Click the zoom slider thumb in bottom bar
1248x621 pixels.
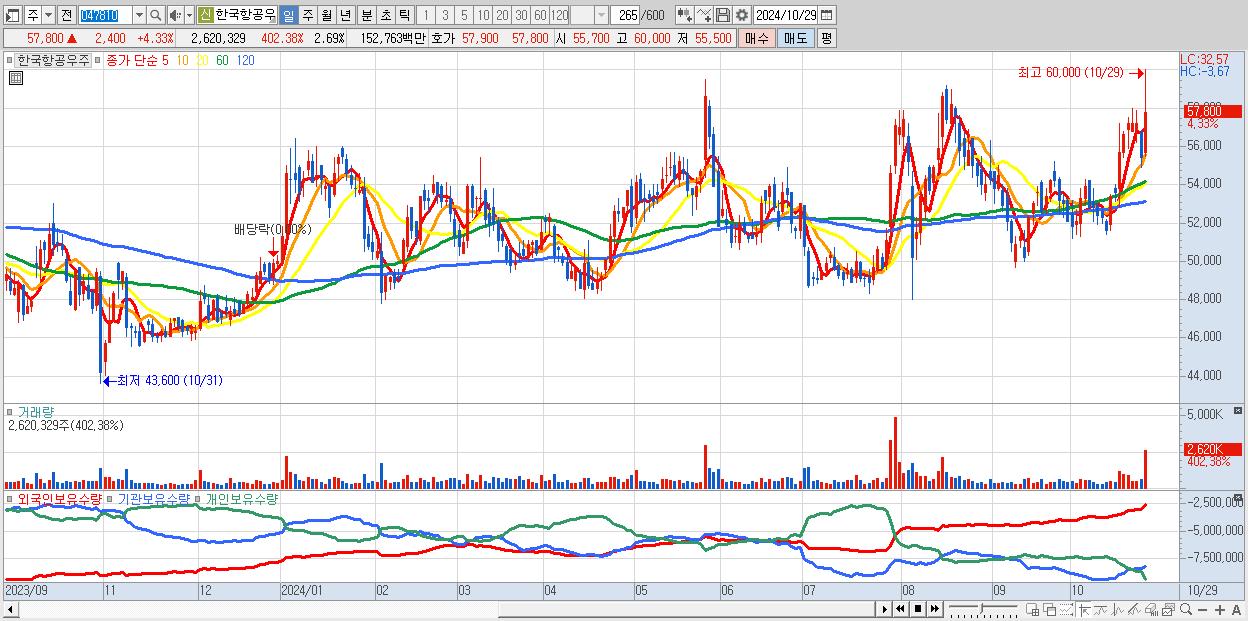pyautogui.click(x=982, y=607)
